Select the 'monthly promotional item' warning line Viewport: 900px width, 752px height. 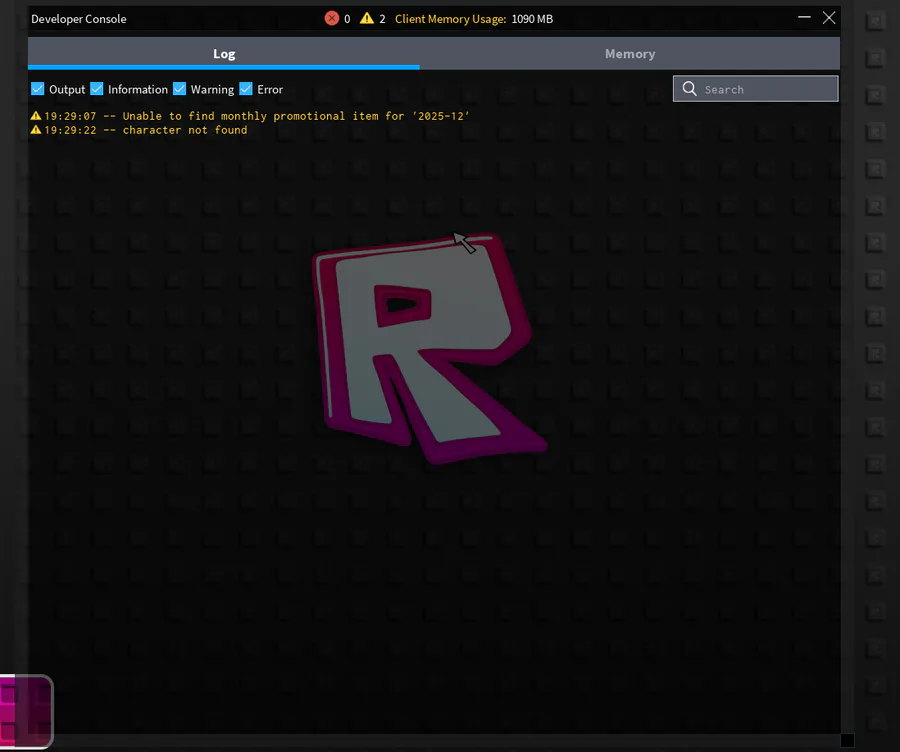click(250, 116)
